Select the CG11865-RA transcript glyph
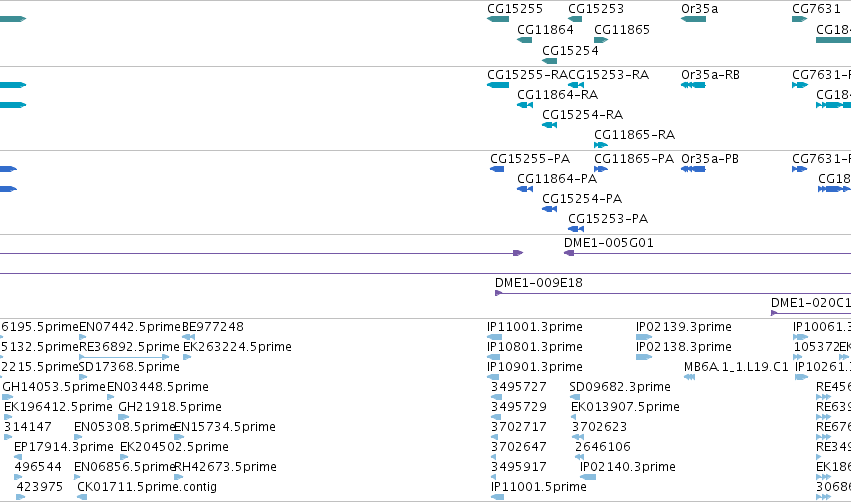The image size is (851, 502). pos(601,145)
